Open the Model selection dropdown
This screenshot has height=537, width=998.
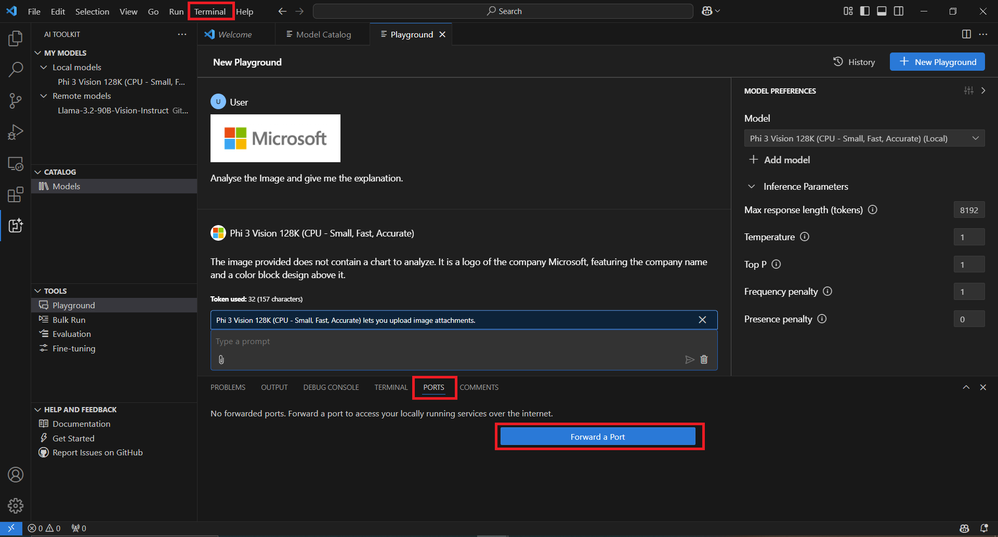coord(864,139)
